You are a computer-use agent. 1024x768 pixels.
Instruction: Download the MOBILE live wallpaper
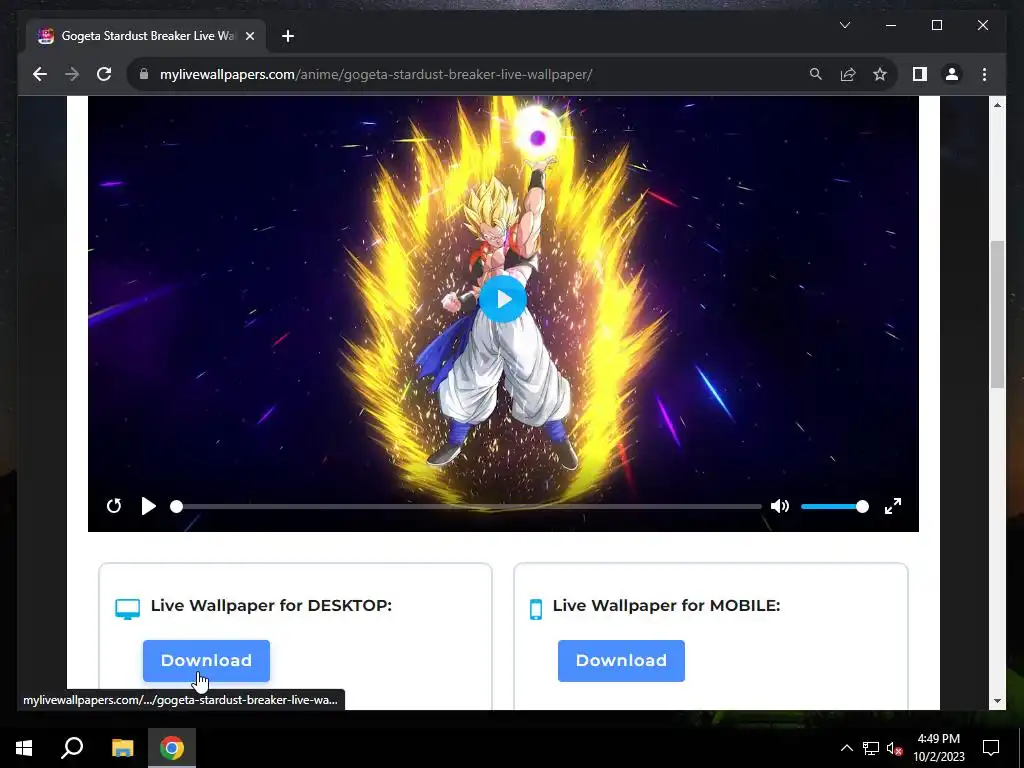tap(621, 661)
